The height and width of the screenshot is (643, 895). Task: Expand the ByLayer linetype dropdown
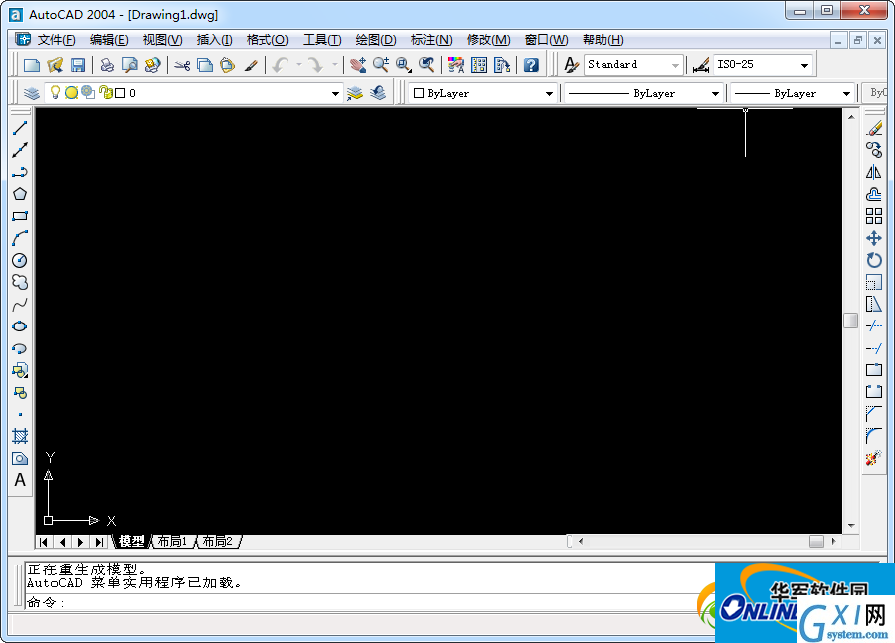(x=715, y=94)
